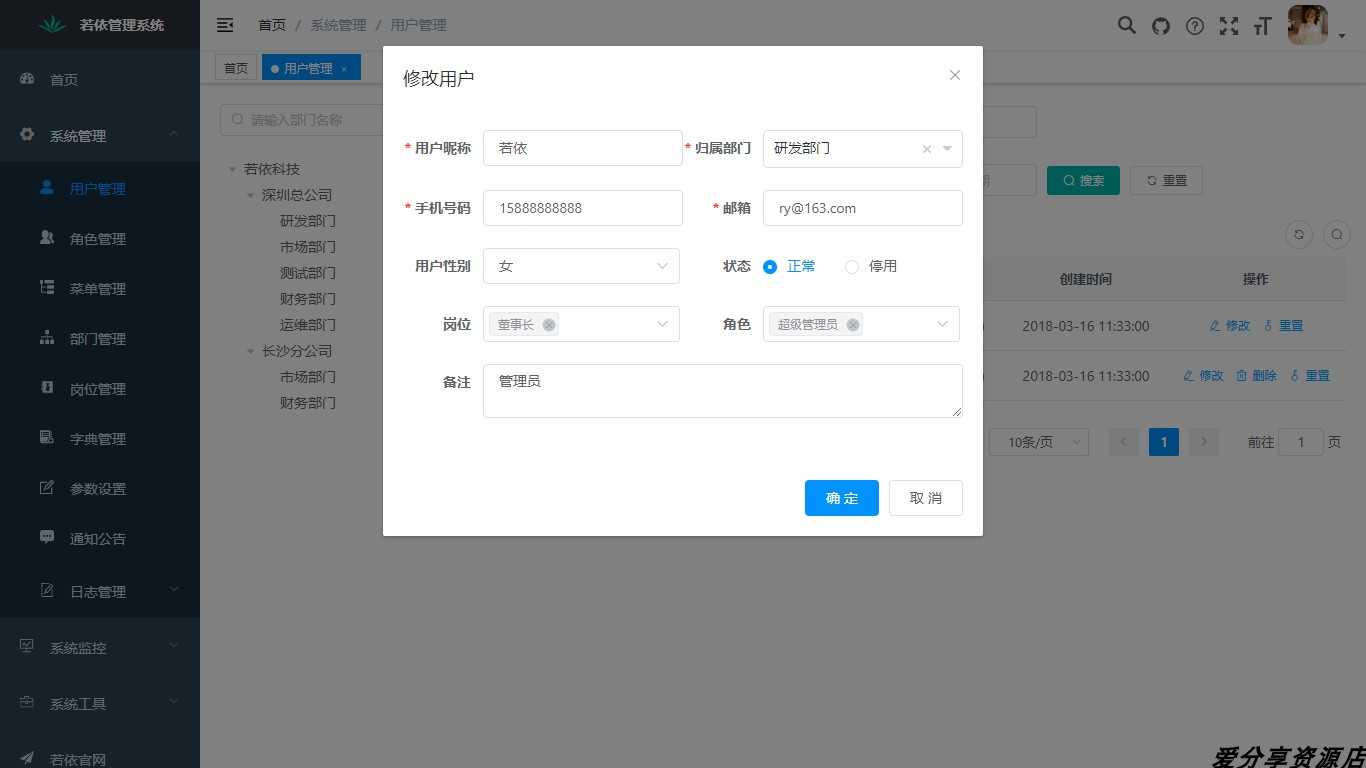
Task: Click 修改 in the first table row
Action: pos(1230,326)
